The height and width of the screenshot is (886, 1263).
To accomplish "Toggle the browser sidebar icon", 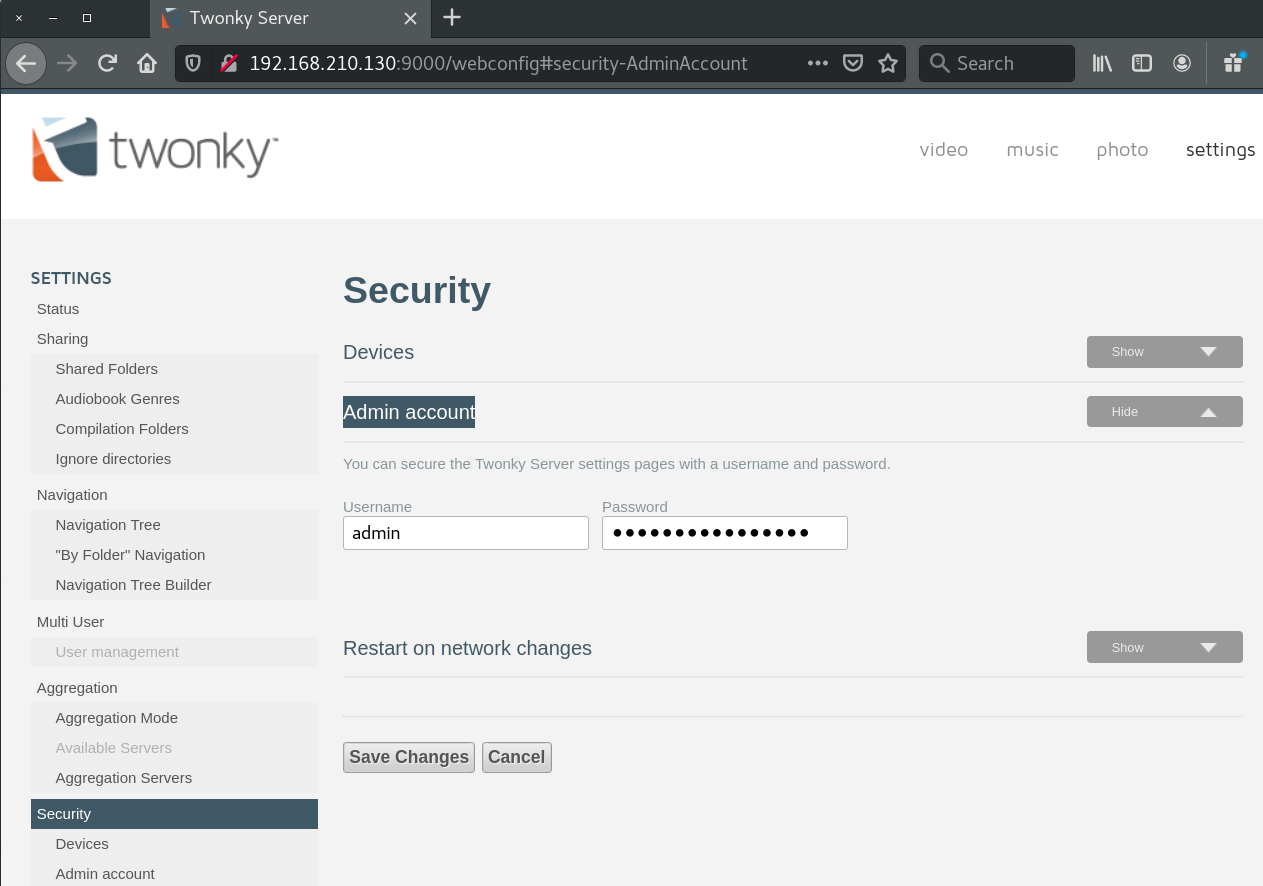I will (x=1142, y=63).
